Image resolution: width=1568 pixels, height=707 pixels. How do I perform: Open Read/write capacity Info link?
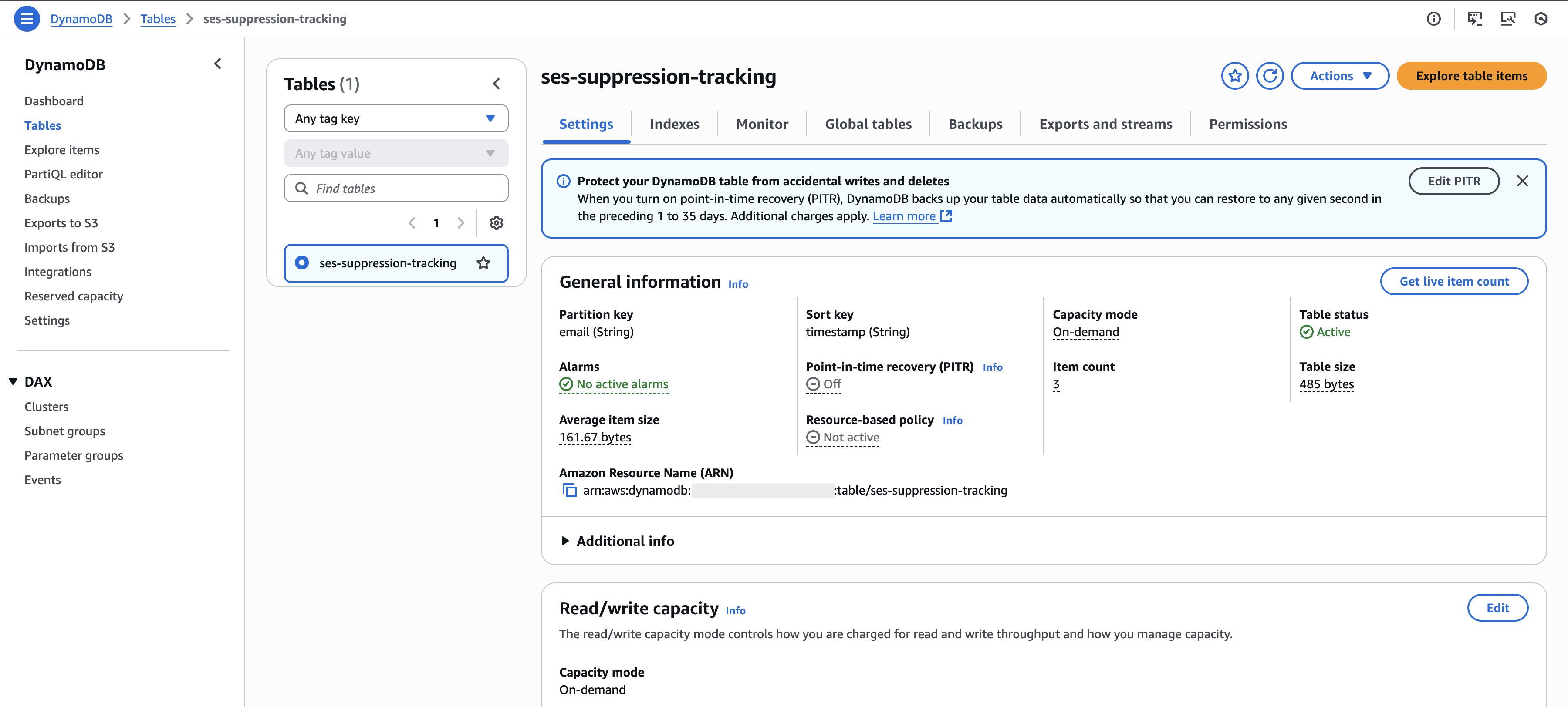[735, 611]
